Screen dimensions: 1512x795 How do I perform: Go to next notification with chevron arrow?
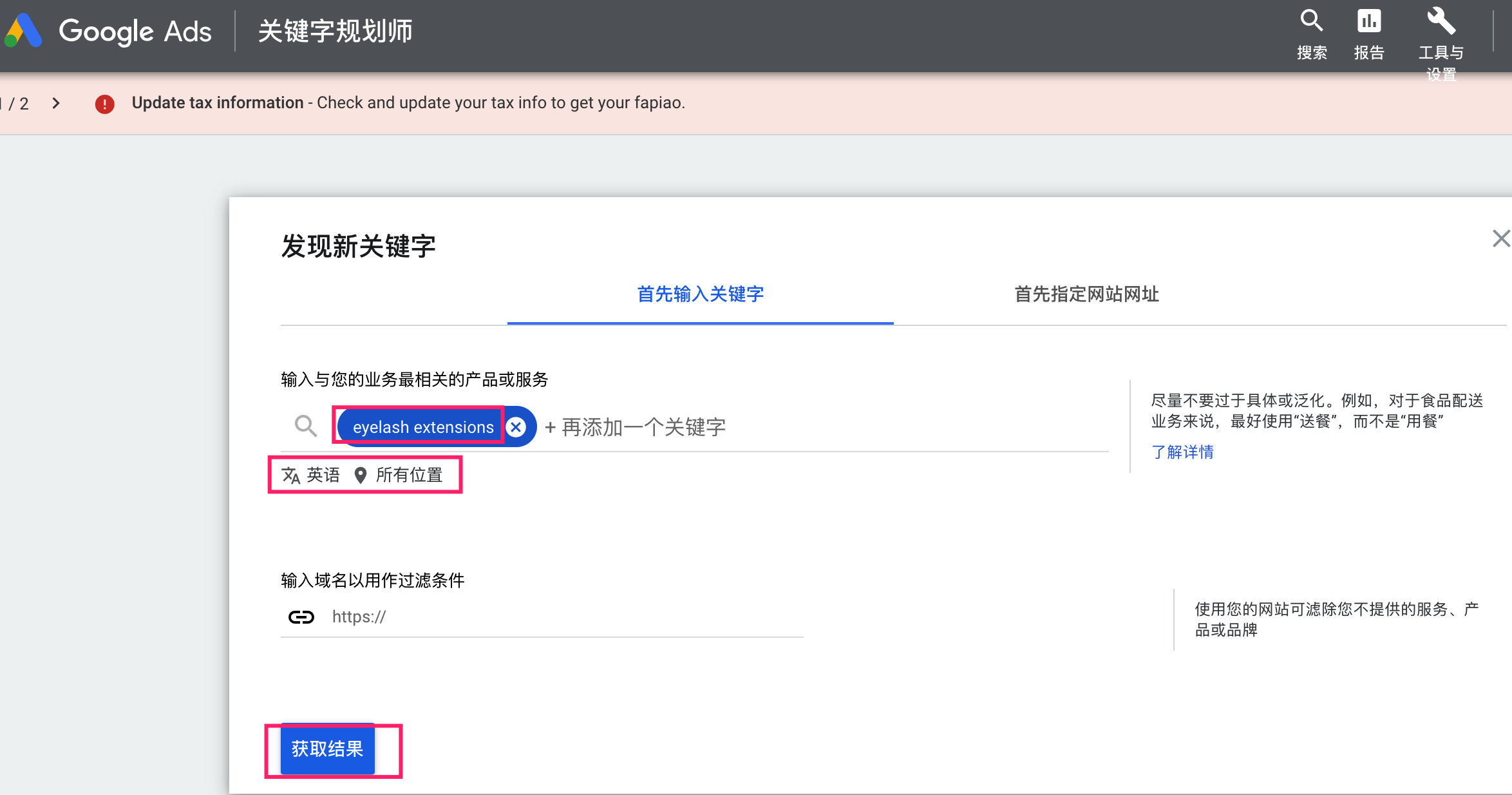(56, 103)
